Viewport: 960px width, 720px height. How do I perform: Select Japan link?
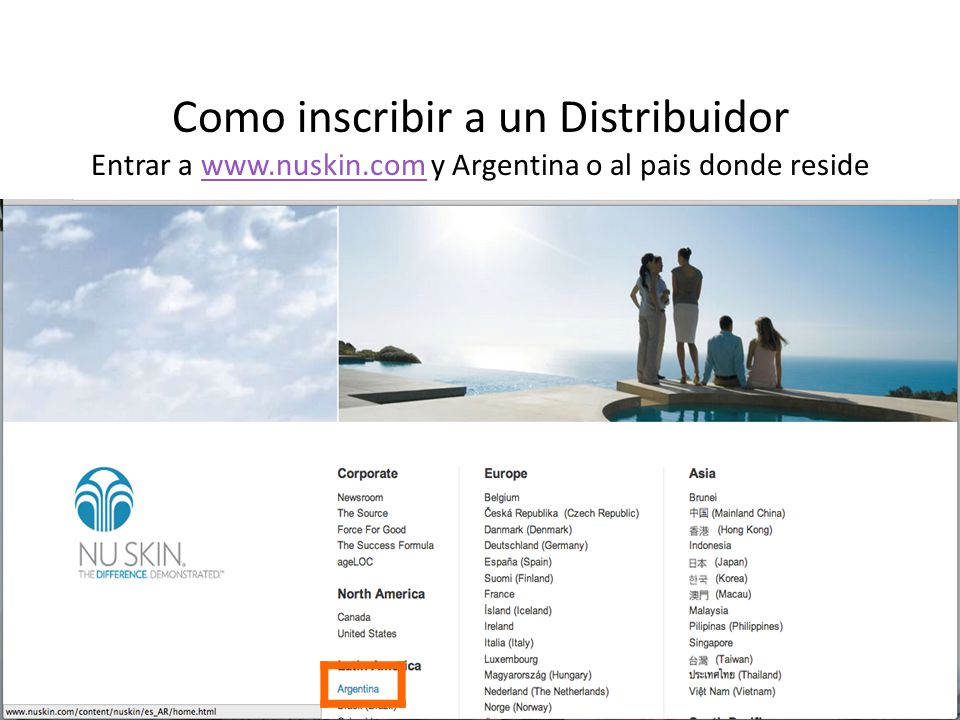(718, 562)
